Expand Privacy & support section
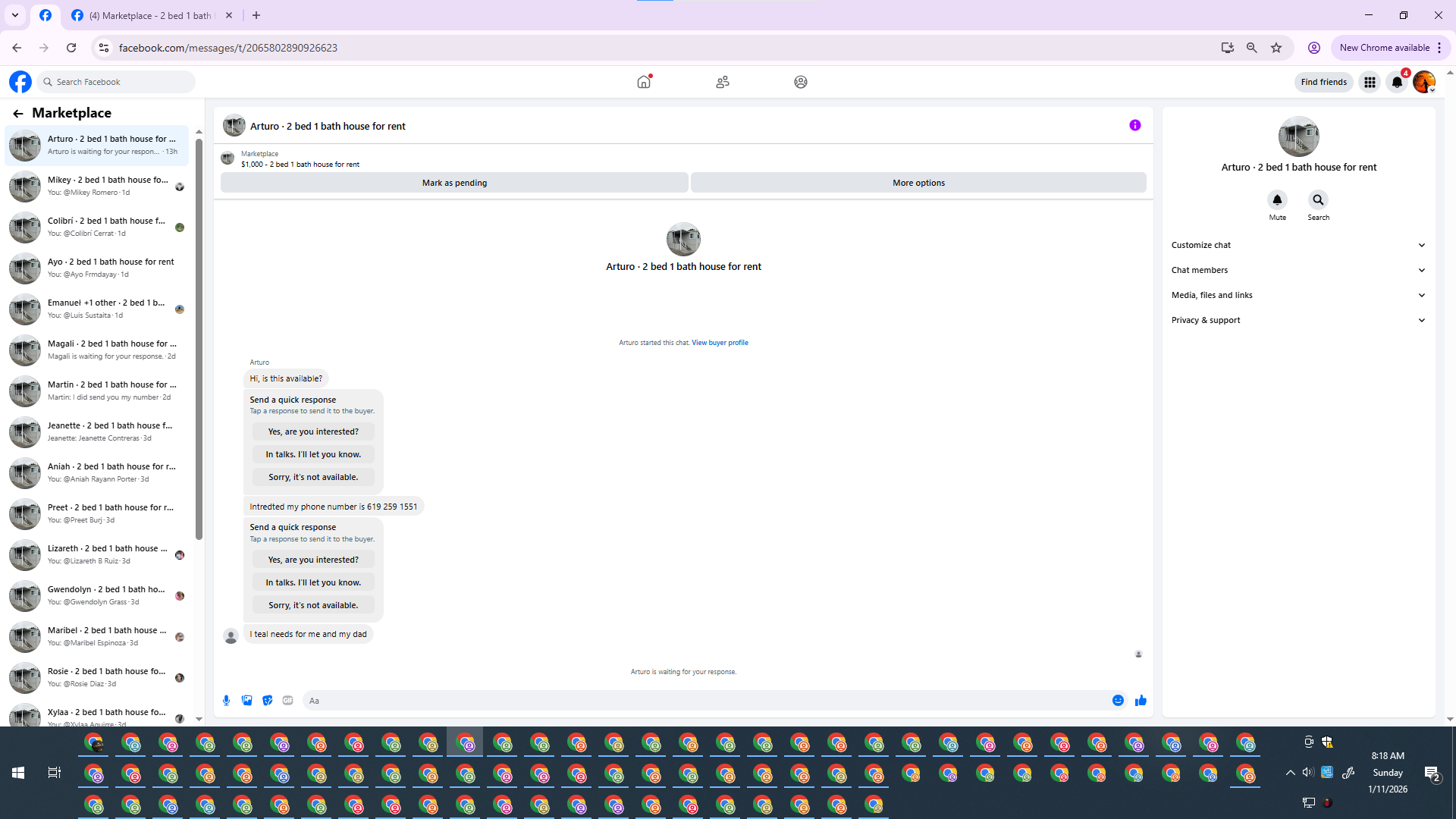This screenshot has width=1456, height=819. (1298, 320)
